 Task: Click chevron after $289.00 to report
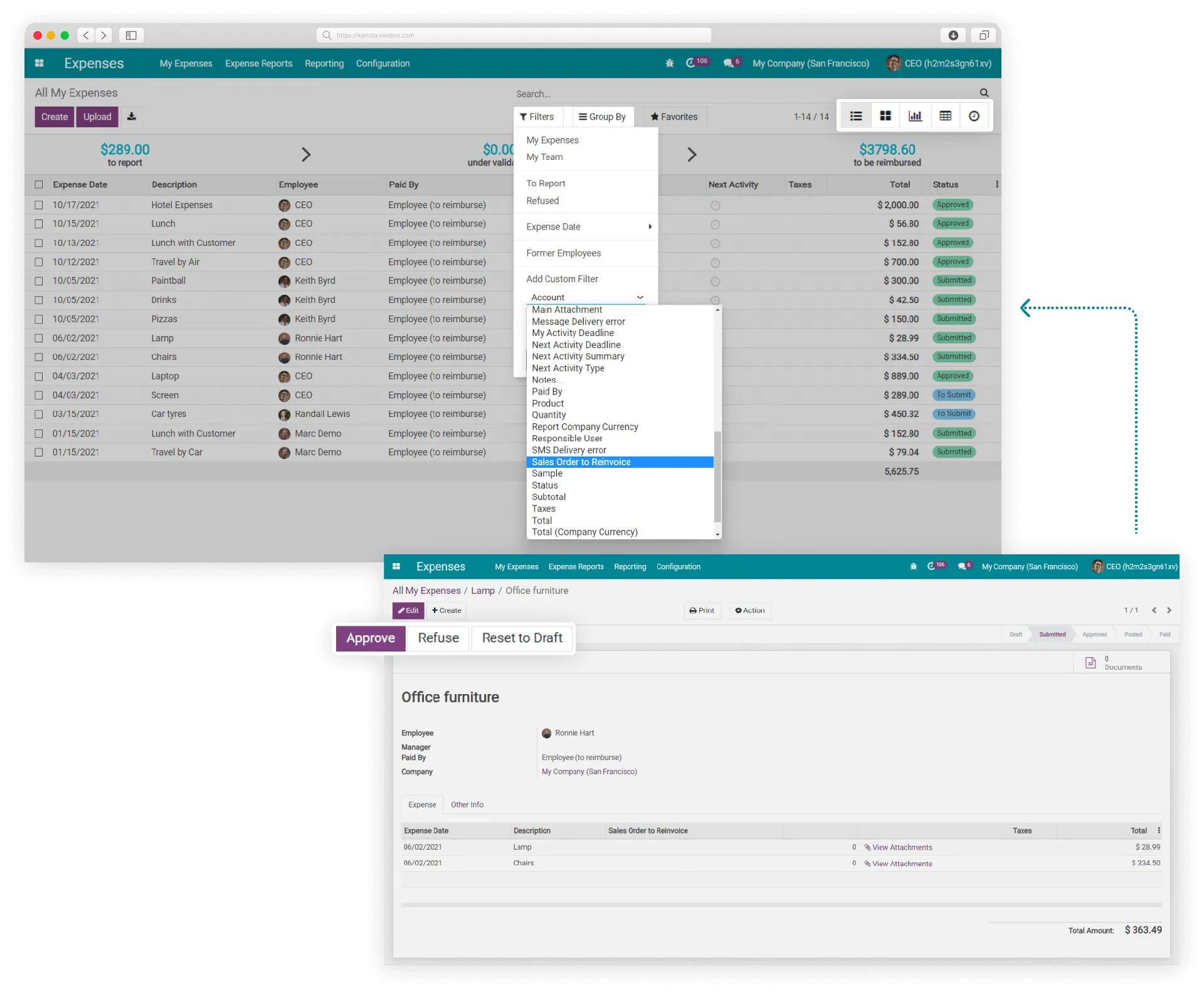pyautogui.click(x=306, y=154)
